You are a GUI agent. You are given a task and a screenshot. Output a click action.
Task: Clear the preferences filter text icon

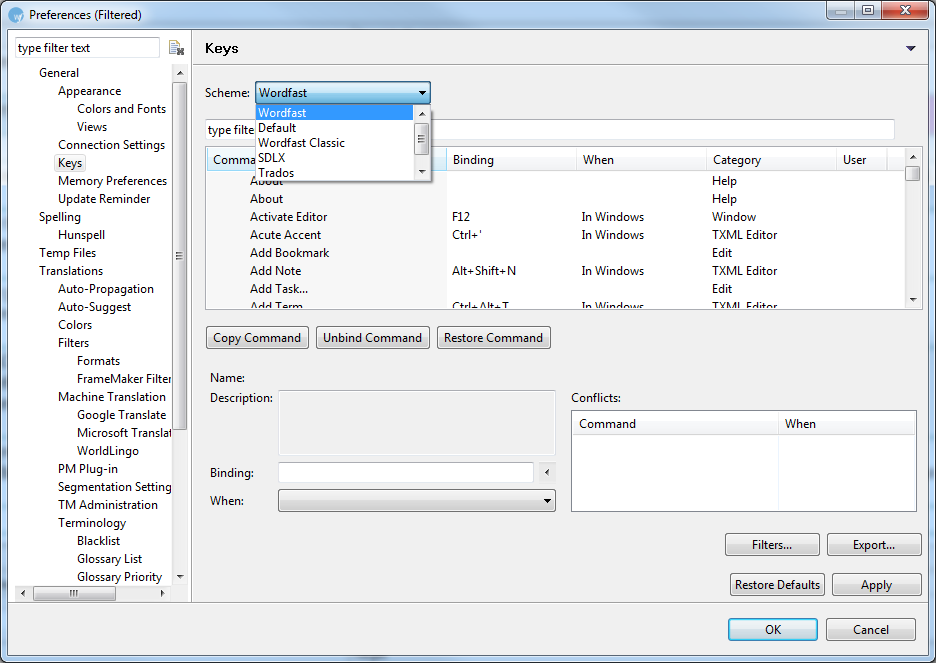point(176,48)
